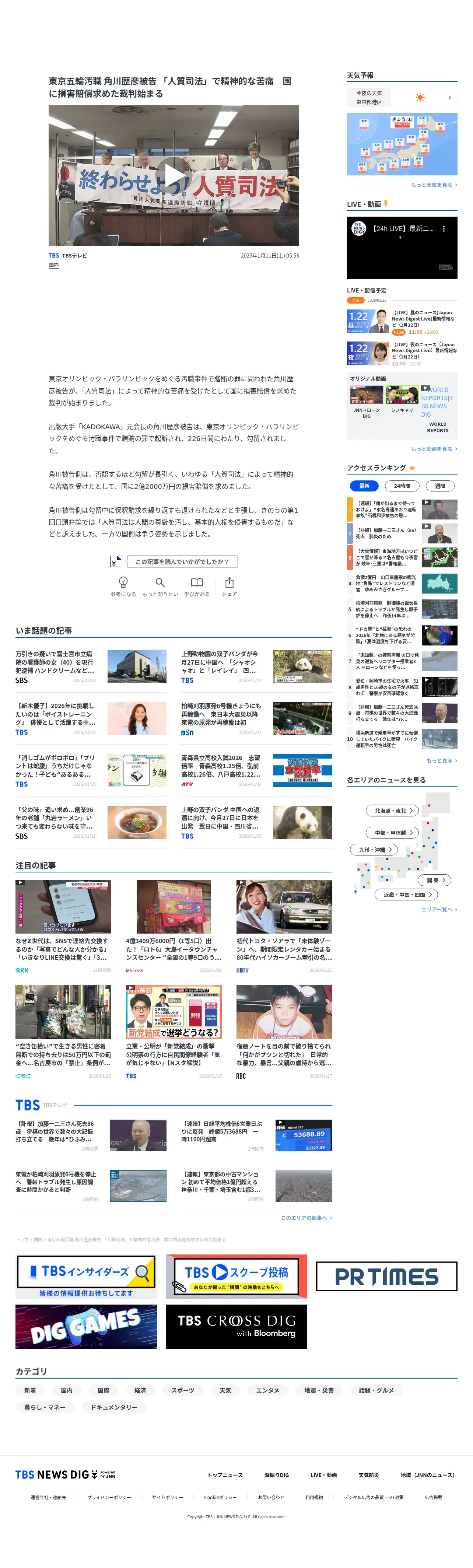Click the TBS NEWS DIG footer logo
The width and height of the screenshot is (473, 1568).
(x=65, y=1474)
